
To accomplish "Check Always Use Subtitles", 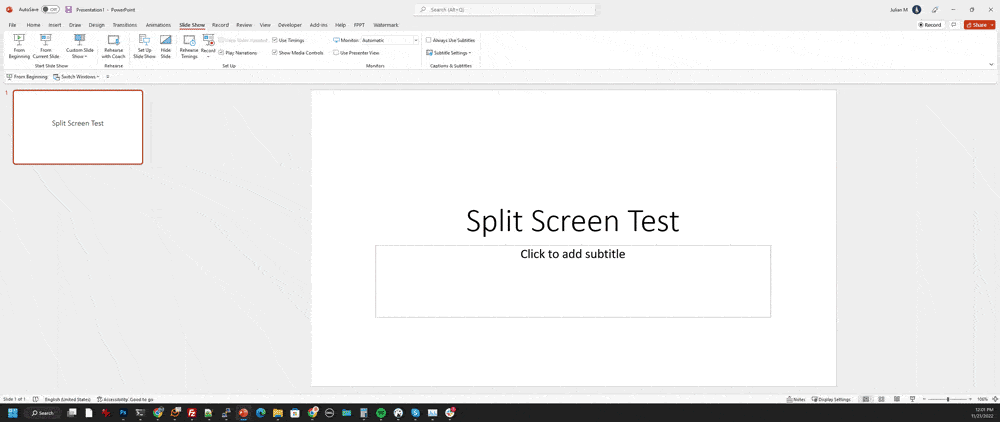I will (x=429, y=40).
